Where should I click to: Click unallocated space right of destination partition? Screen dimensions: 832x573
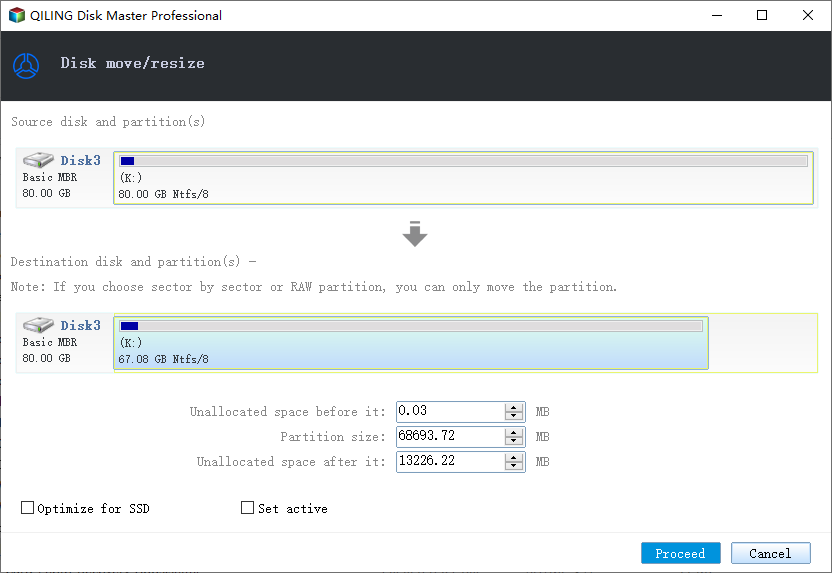pos(762,343)
